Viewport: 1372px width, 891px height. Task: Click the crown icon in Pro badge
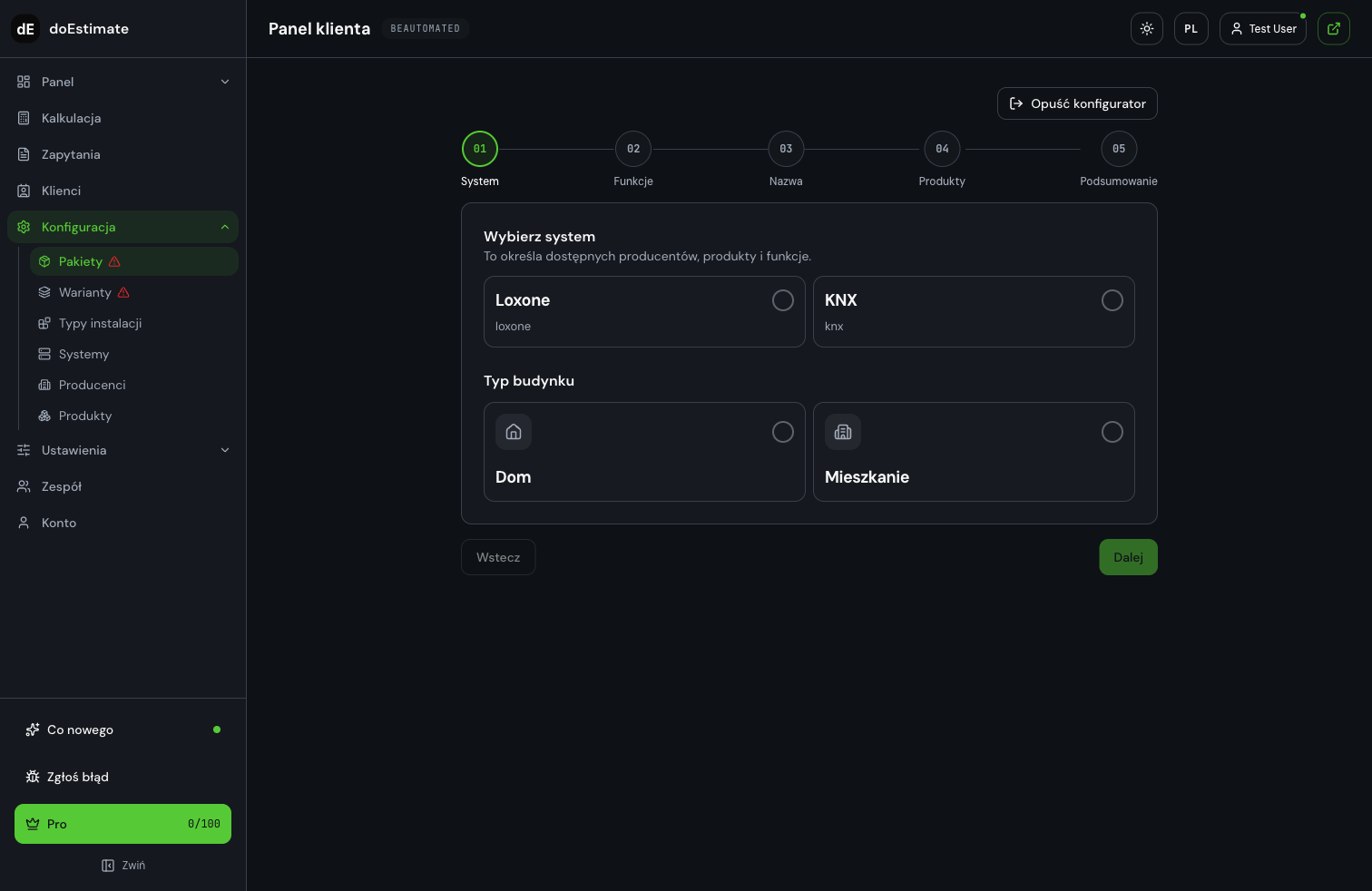click(x=33, y=824)
